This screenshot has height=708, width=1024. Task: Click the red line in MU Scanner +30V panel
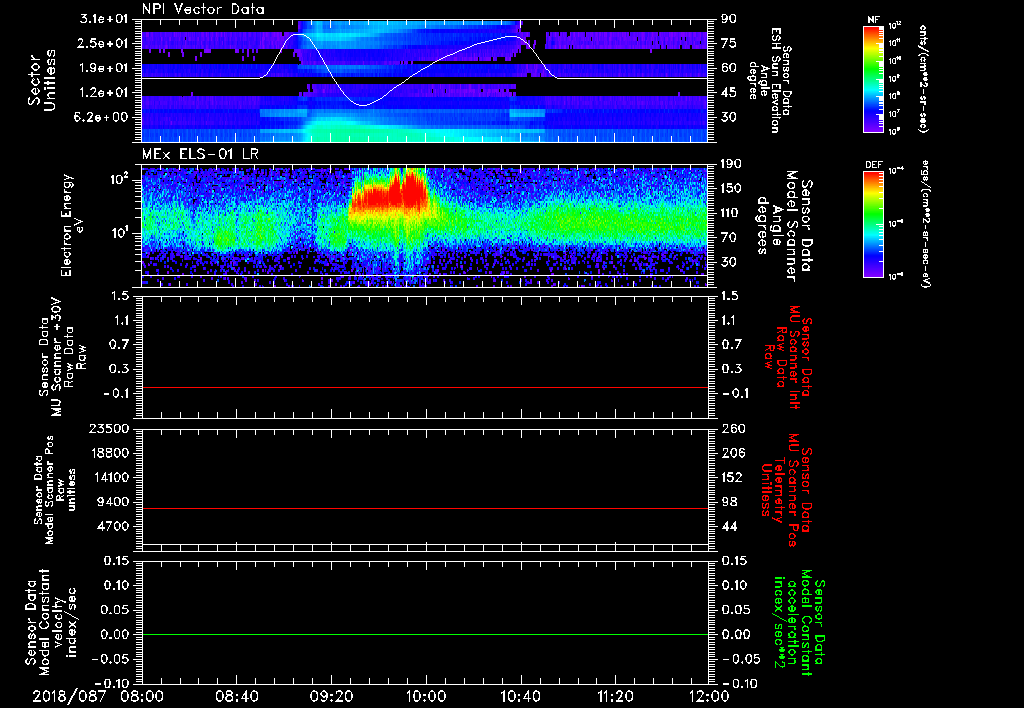[424, 388]
